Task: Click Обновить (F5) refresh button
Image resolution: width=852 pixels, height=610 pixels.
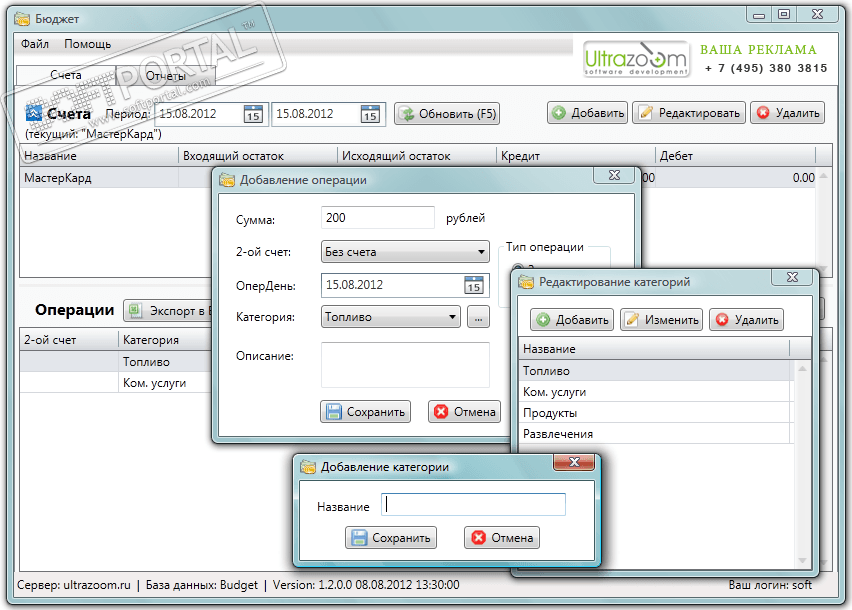Action: click(447, 114)
